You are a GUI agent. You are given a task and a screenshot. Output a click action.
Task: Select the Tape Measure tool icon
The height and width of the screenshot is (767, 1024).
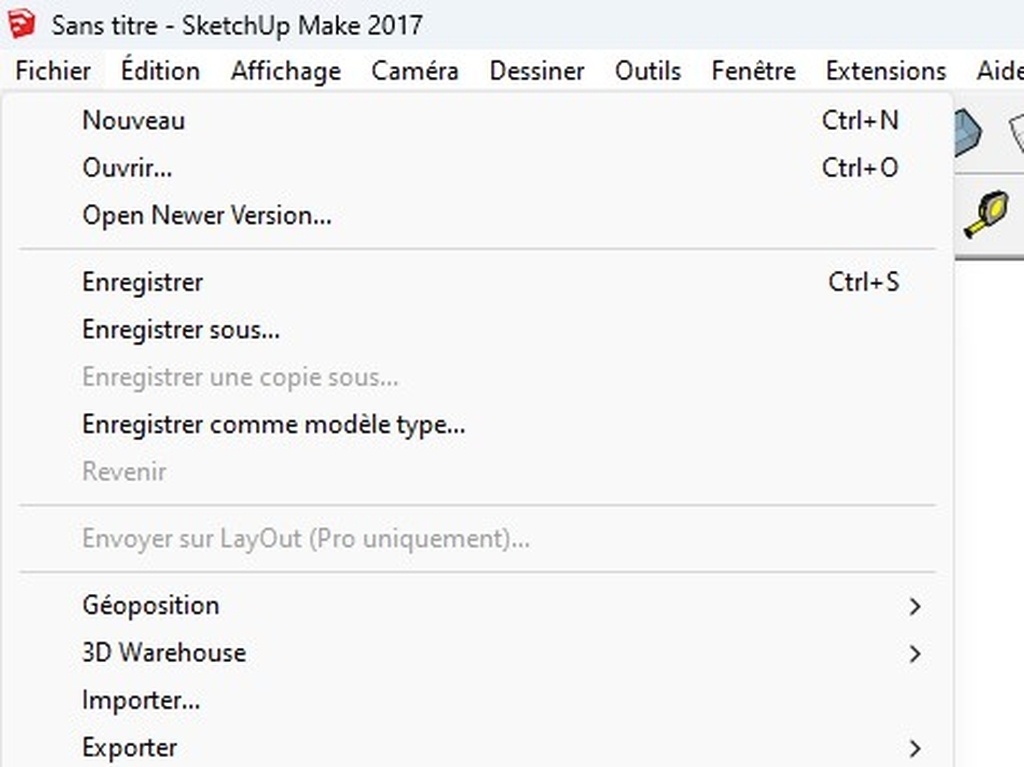pos(986,214)
